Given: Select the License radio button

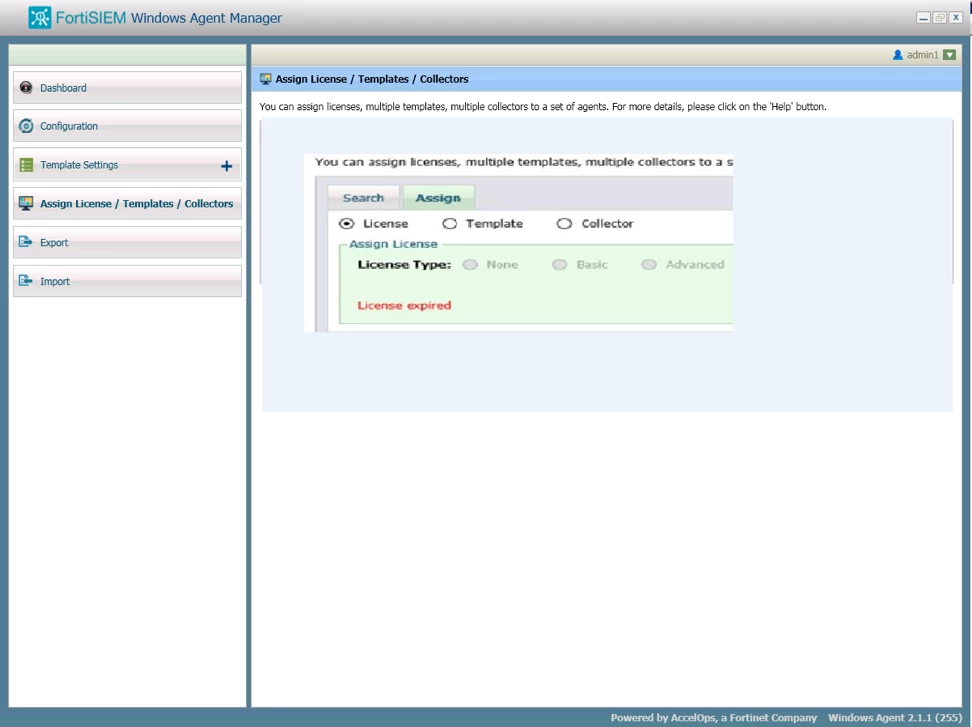Looking at the screenshot, I should tap(347, 224).
